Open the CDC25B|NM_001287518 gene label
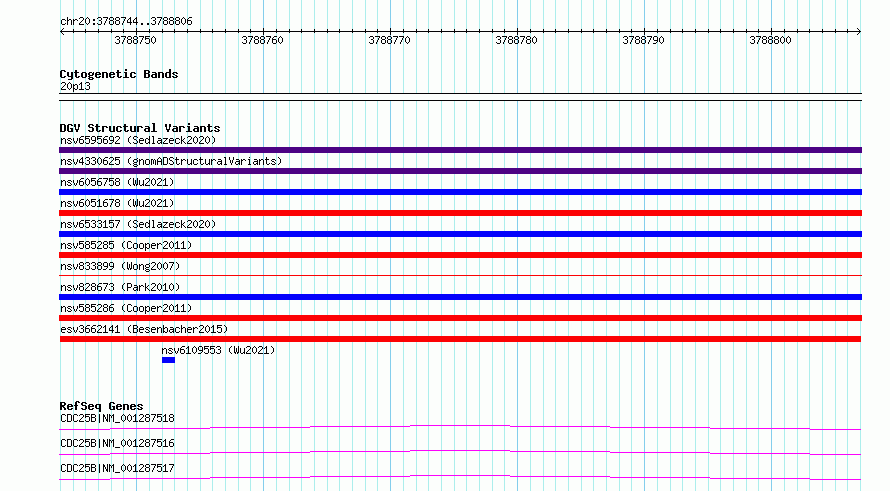Viewport: 890px width, 491px height. tap(117, 418)
